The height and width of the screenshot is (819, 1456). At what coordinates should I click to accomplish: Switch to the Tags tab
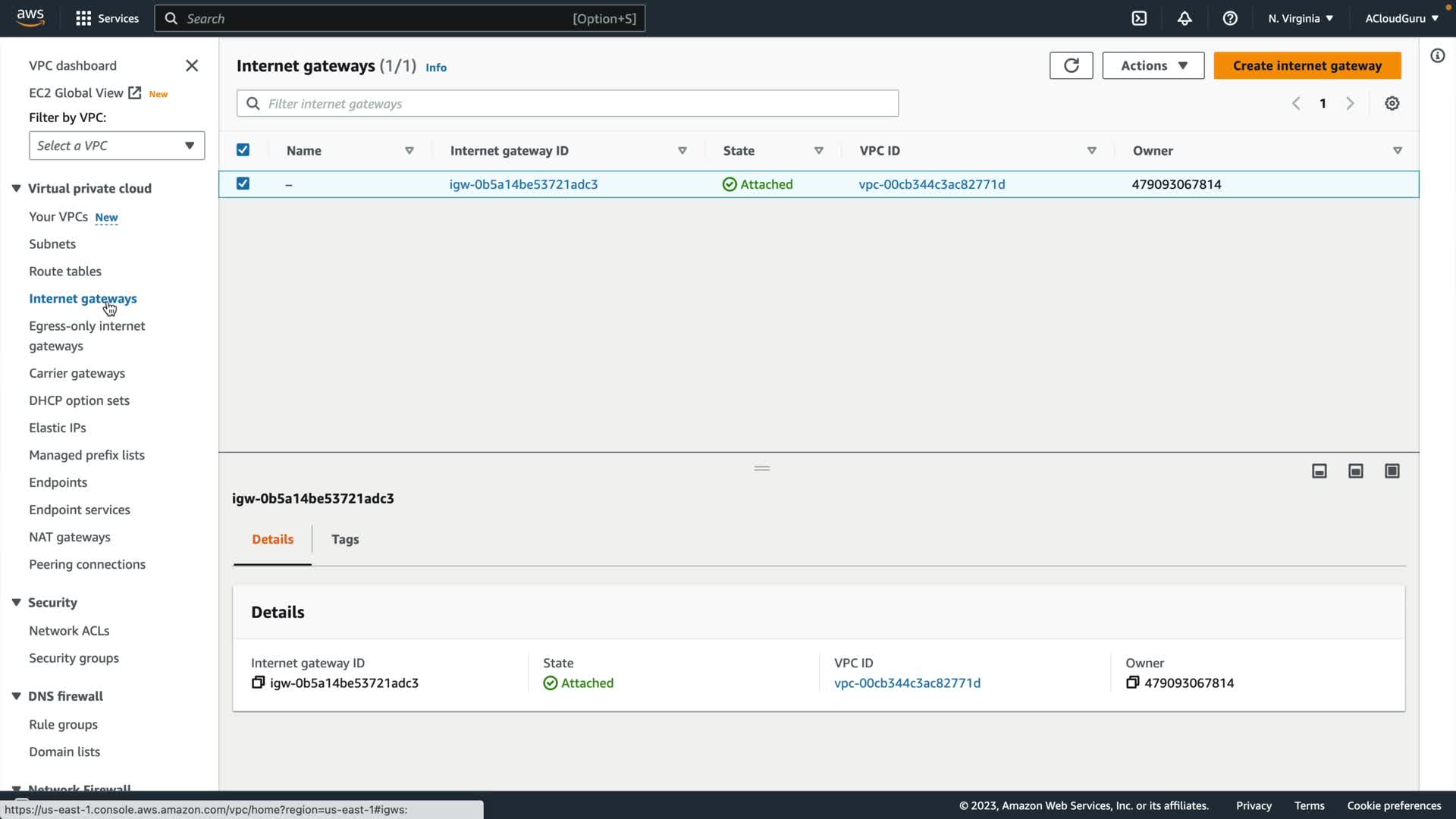coord(345,539)
